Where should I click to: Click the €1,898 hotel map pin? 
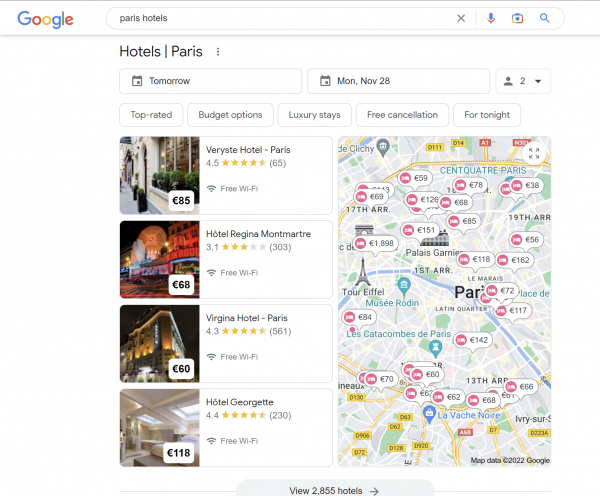[x=376, y=243]
